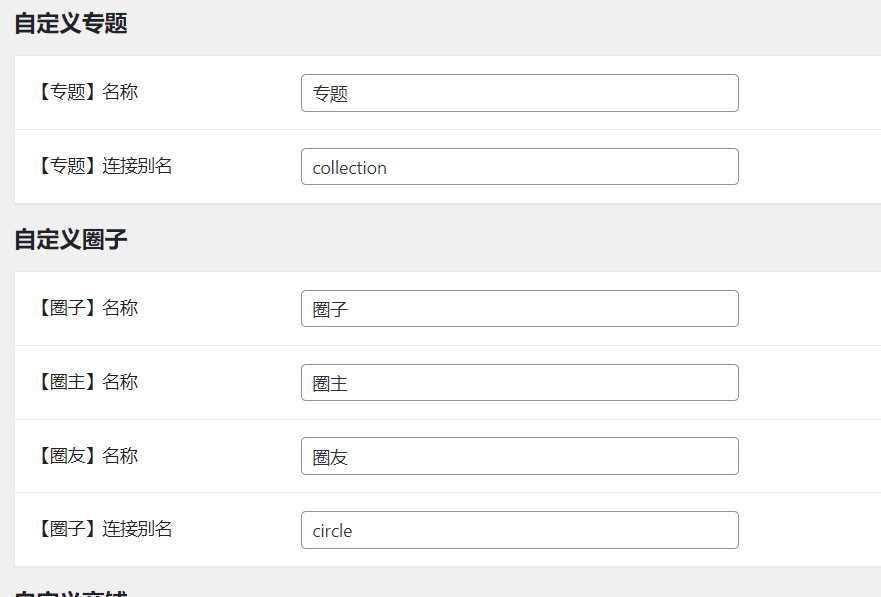Click the circle alias input field
This screenshot has height=597, width=881.
pyautogui.click(x=520, y=530)
